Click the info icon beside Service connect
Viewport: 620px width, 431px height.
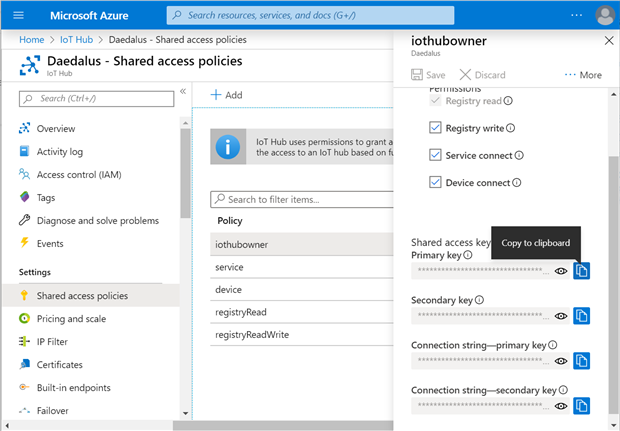pos(519,155)
